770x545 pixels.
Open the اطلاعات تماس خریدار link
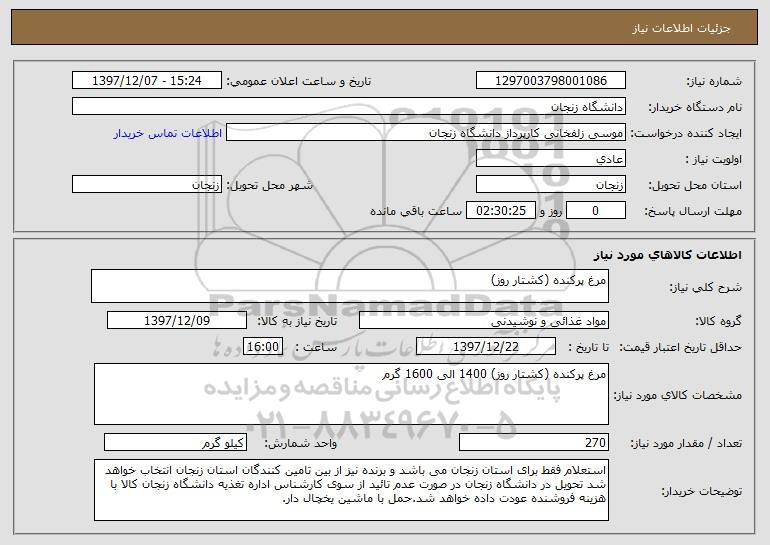167,134
